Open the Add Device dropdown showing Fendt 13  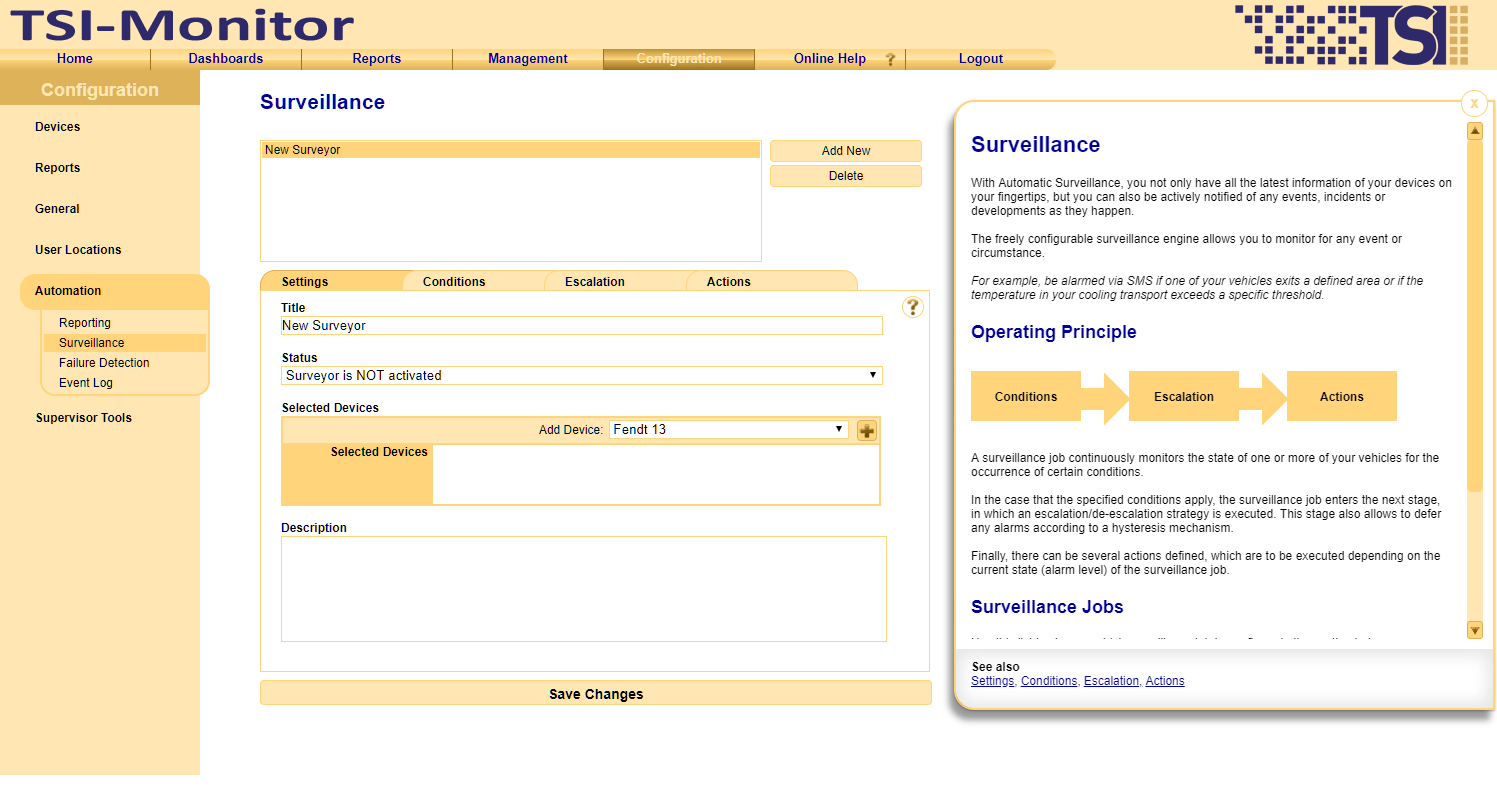click(x=728, y=430)
